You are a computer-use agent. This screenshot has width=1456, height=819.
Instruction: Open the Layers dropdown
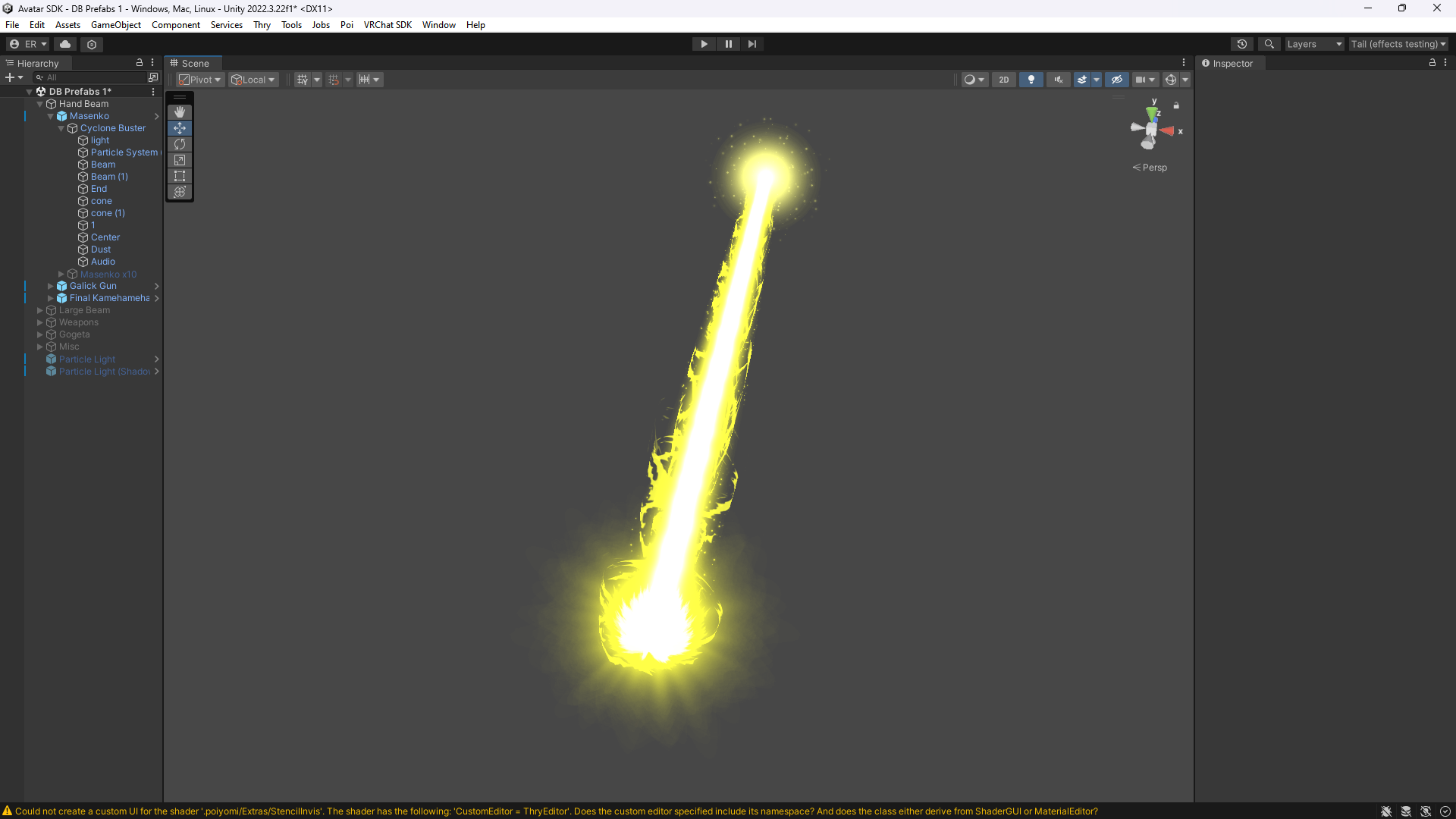pyautogui.click(x=1314, y=44)
